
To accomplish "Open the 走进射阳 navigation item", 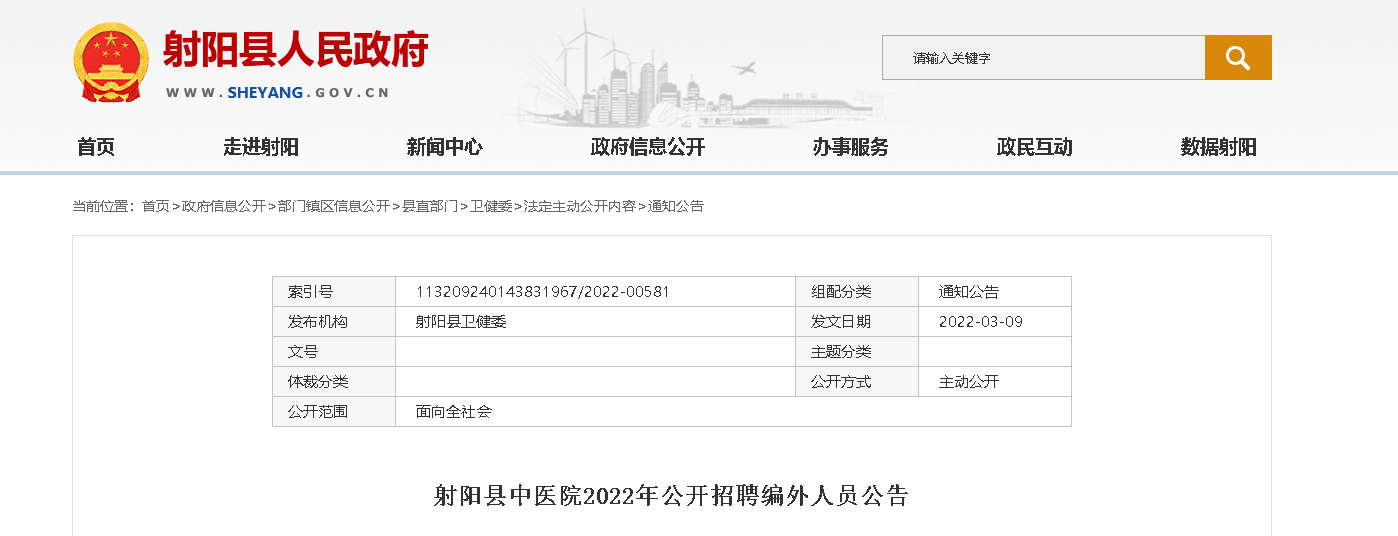I will pos(261,147).
